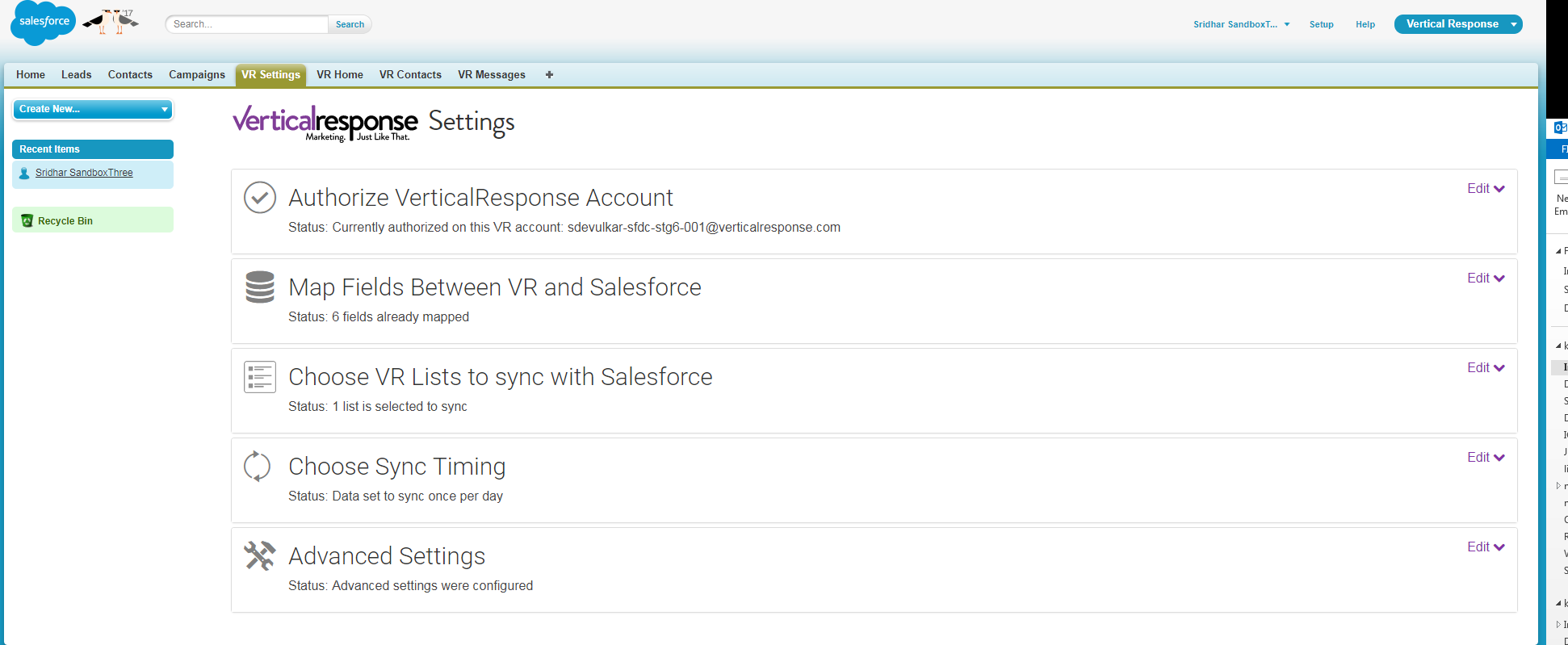1568x645 pixels.
Task: Click the Choose VR Lists to sync heading
Action: (x=501, y=377)
